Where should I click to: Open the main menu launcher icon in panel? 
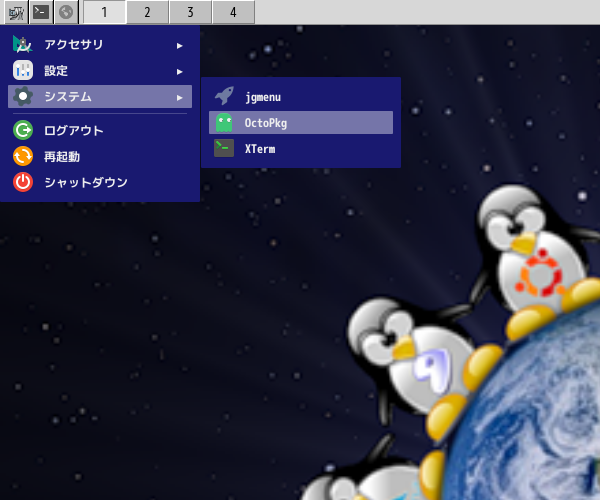(16, 13)
